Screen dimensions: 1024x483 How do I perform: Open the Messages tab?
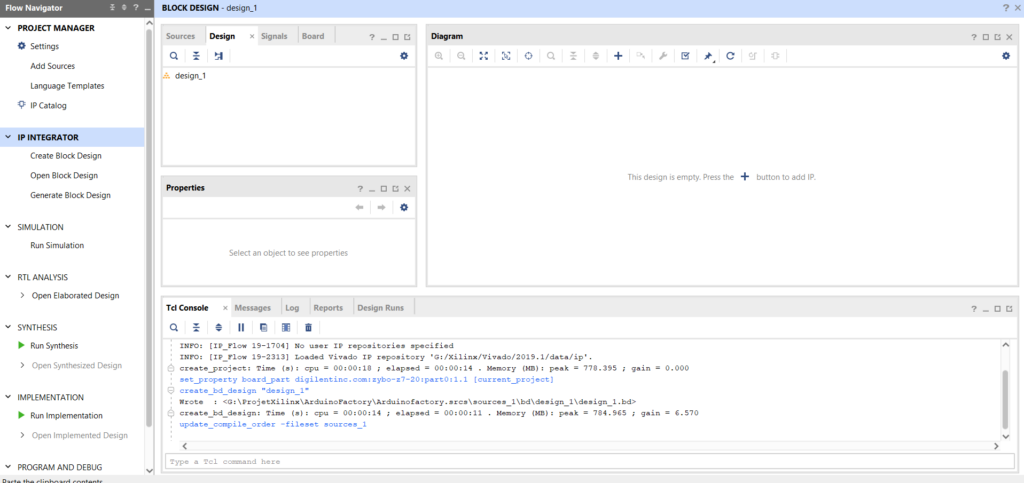pyautogui.click(x=252, y=308)
